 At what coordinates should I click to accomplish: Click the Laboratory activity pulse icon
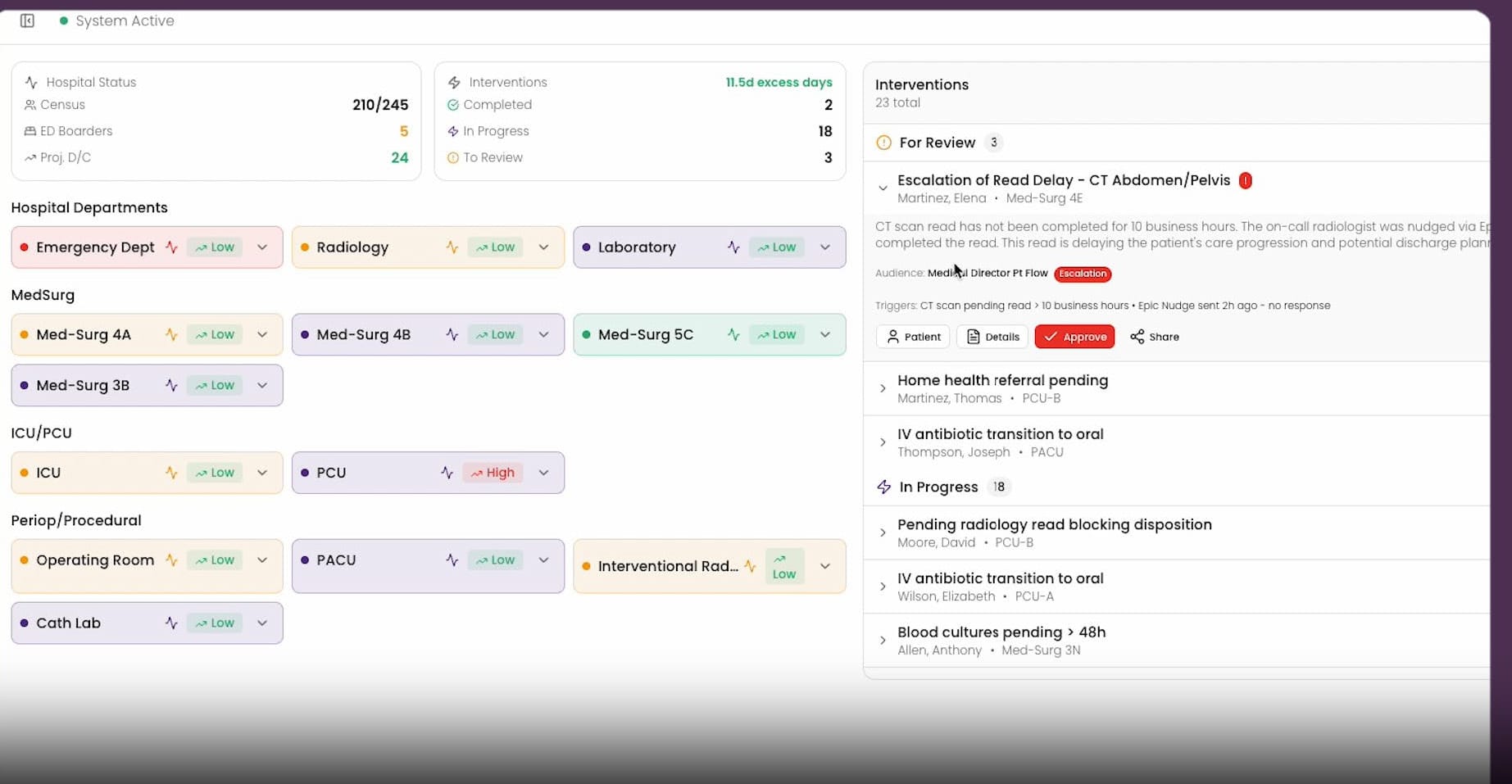coord(733,247)
